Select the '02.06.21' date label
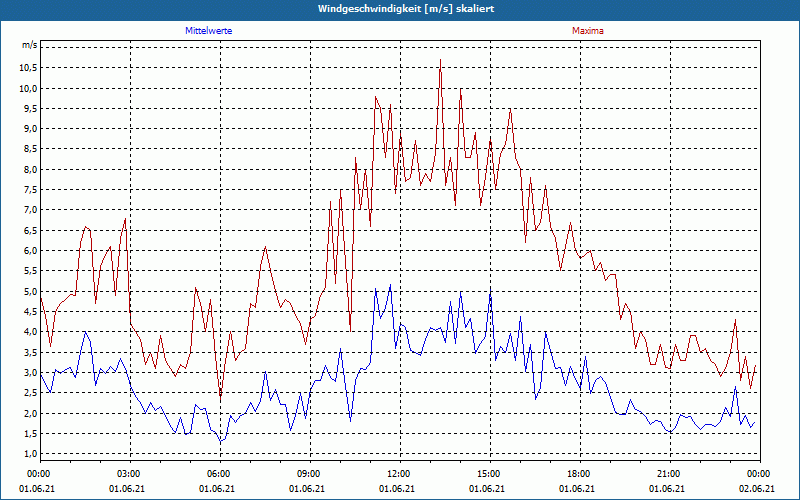This screenshot has height=500, width=800. click(x=757, y=488)
